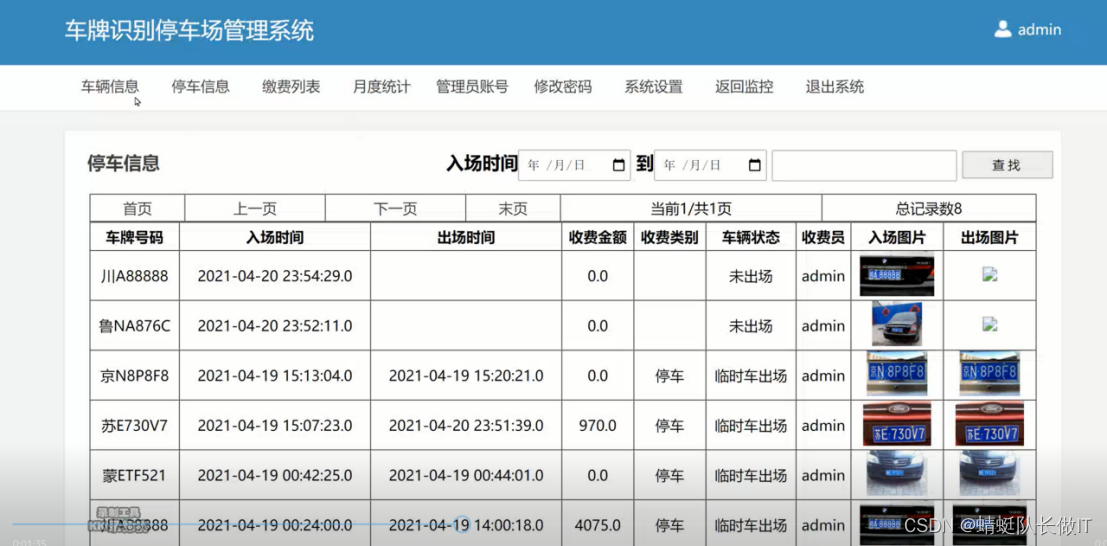Click the admin username text in header
The image size is (1107, 546).
(1039, 30)
